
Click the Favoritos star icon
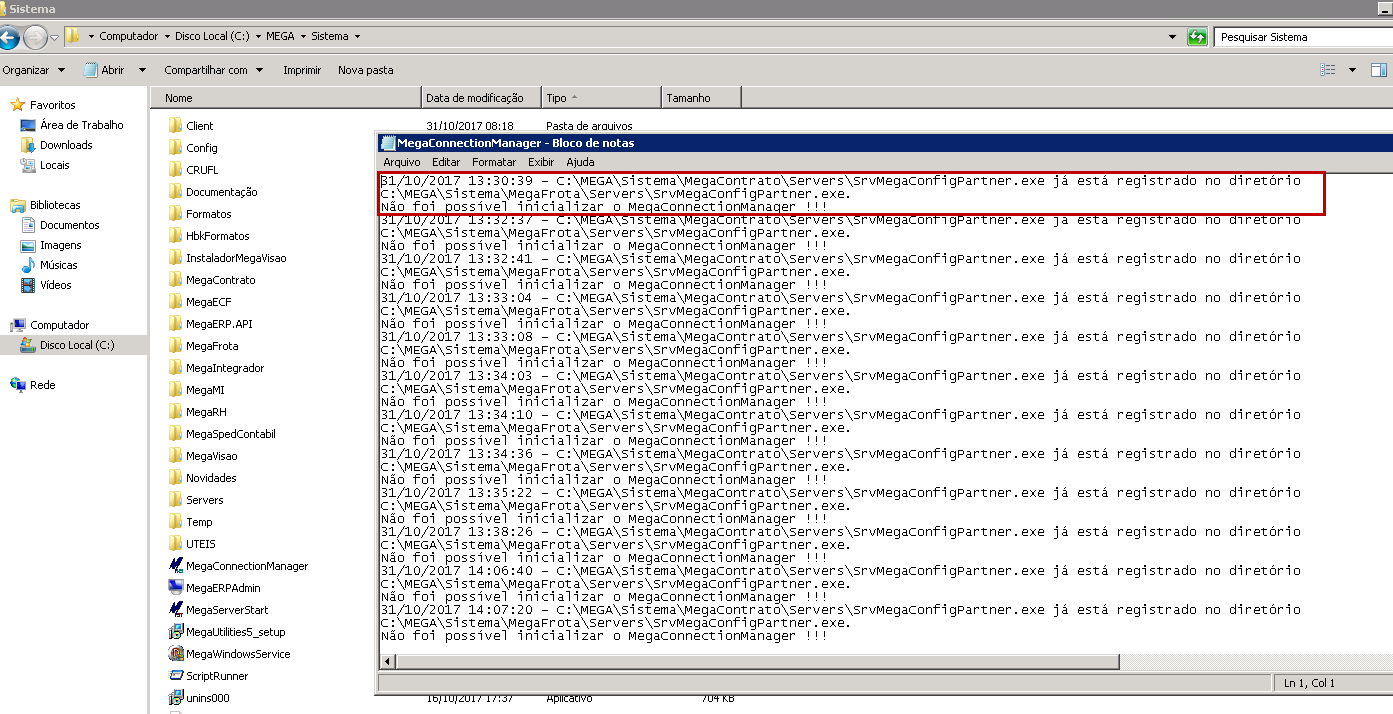click(17, 105)
